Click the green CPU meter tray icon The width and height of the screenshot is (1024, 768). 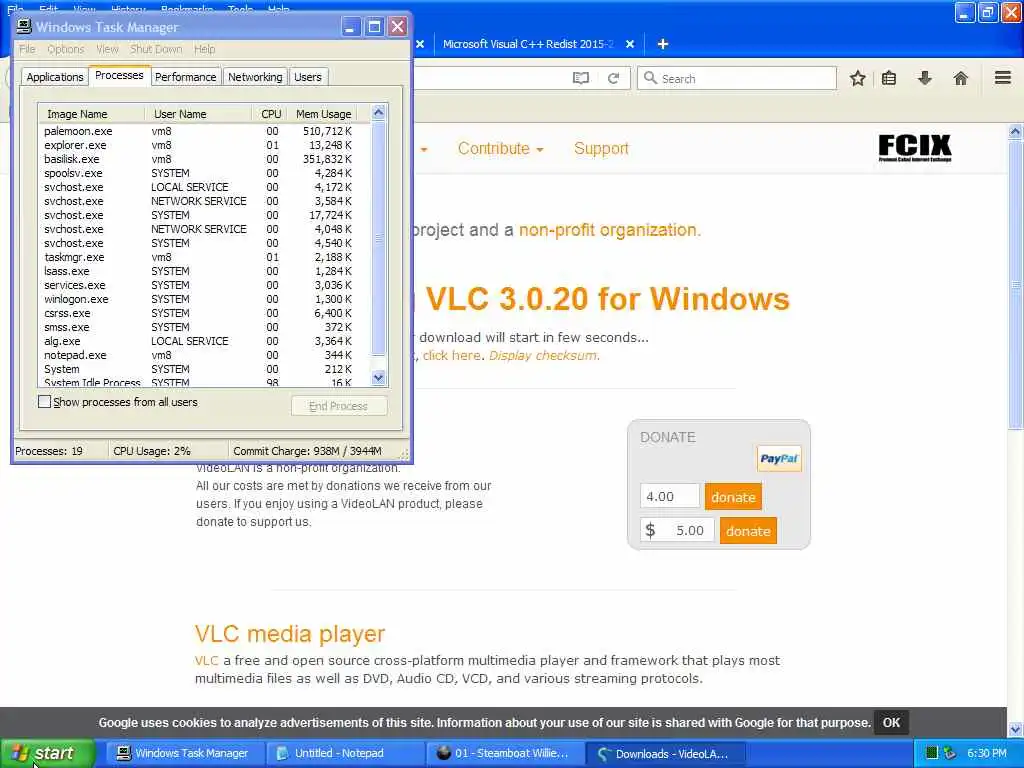932,753
